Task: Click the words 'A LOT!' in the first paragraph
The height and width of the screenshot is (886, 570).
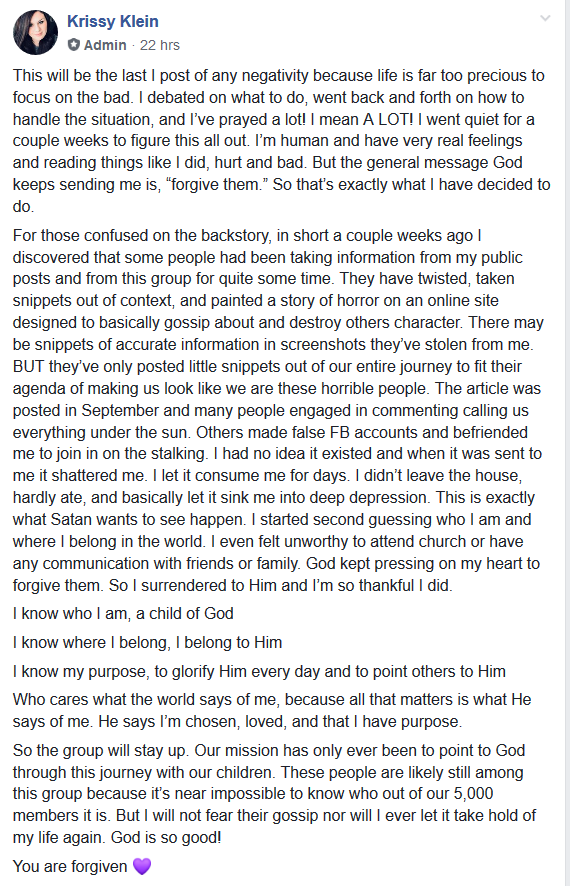Action: [x=389, y=119]
